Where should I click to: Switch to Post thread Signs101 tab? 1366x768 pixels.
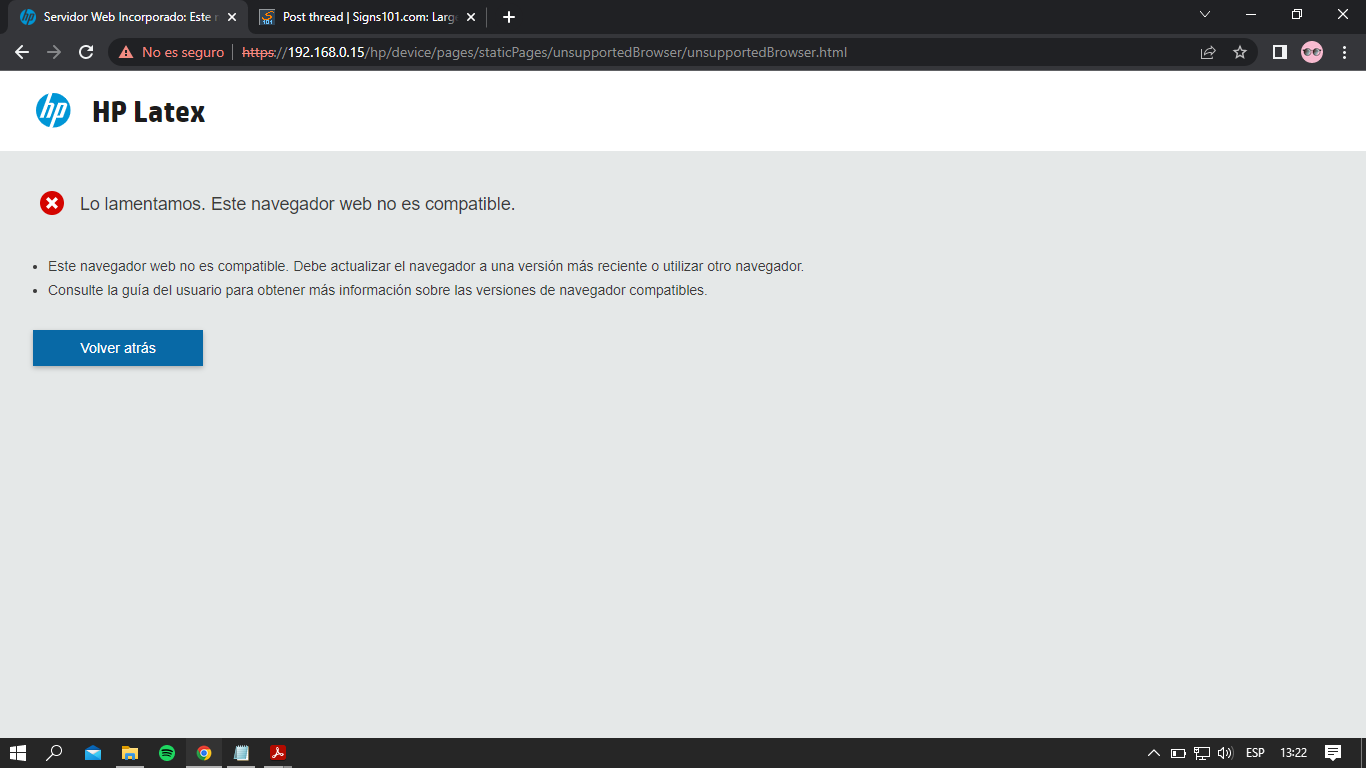368,17
